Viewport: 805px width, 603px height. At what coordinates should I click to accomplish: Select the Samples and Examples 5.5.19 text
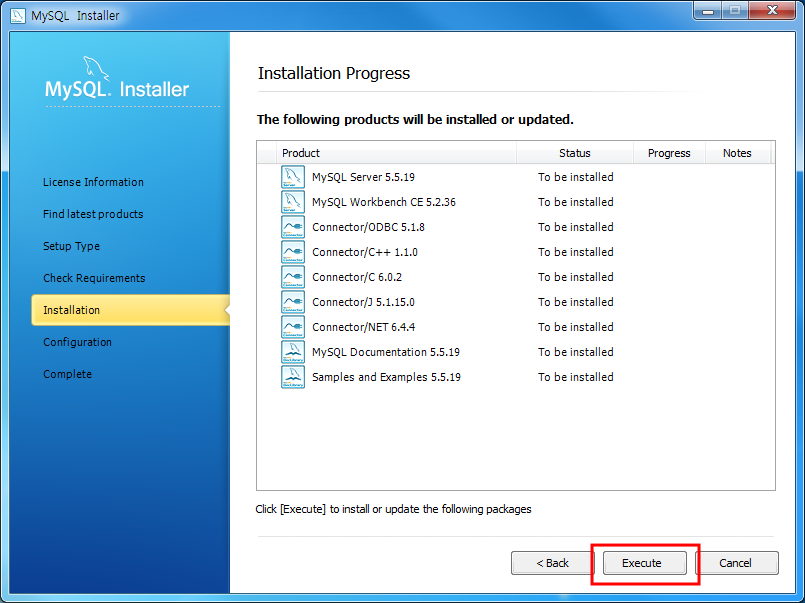[x=386, y=377]
